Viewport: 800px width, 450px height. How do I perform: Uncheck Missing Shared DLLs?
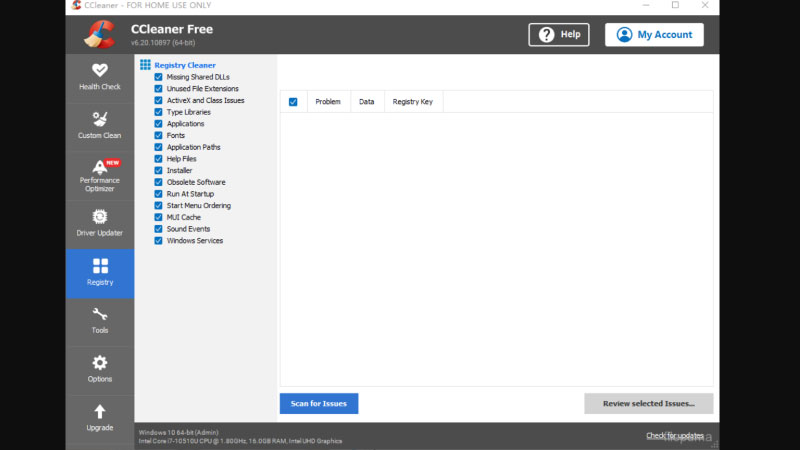158,77
